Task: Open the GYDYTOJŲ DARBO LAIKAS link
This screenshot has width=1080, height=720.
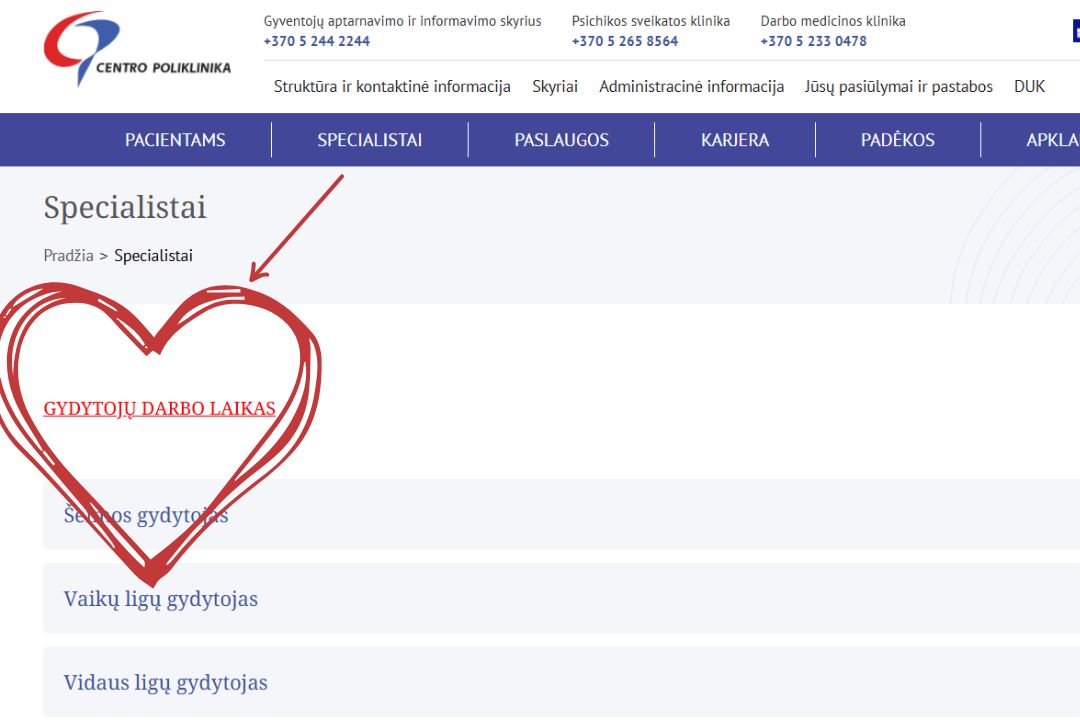Action: [x=159, y=409]
